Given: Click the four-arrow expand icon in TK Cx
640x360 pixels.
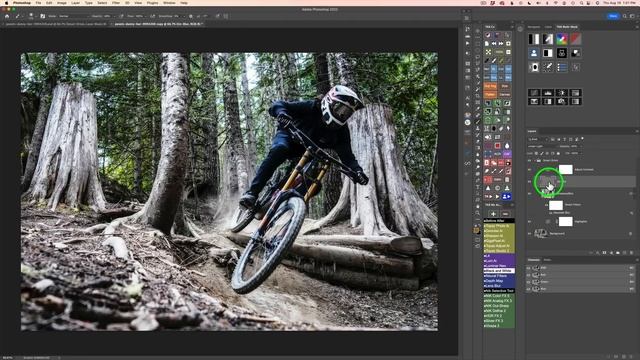Looking at the screenshot, I should (x=488, y=52).
